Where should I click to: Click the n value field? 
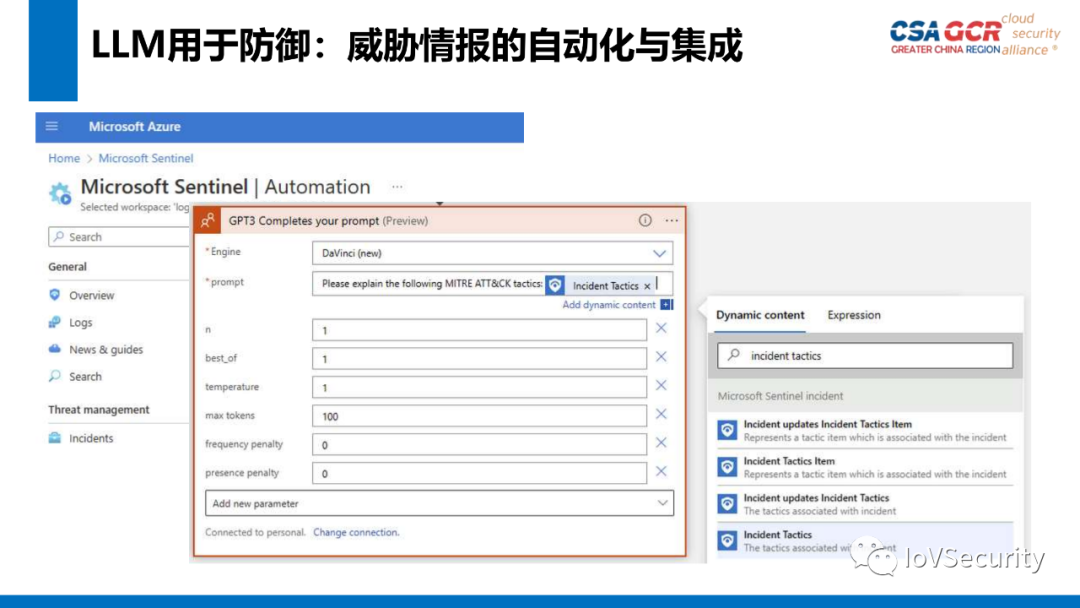(x=479, y=330)
